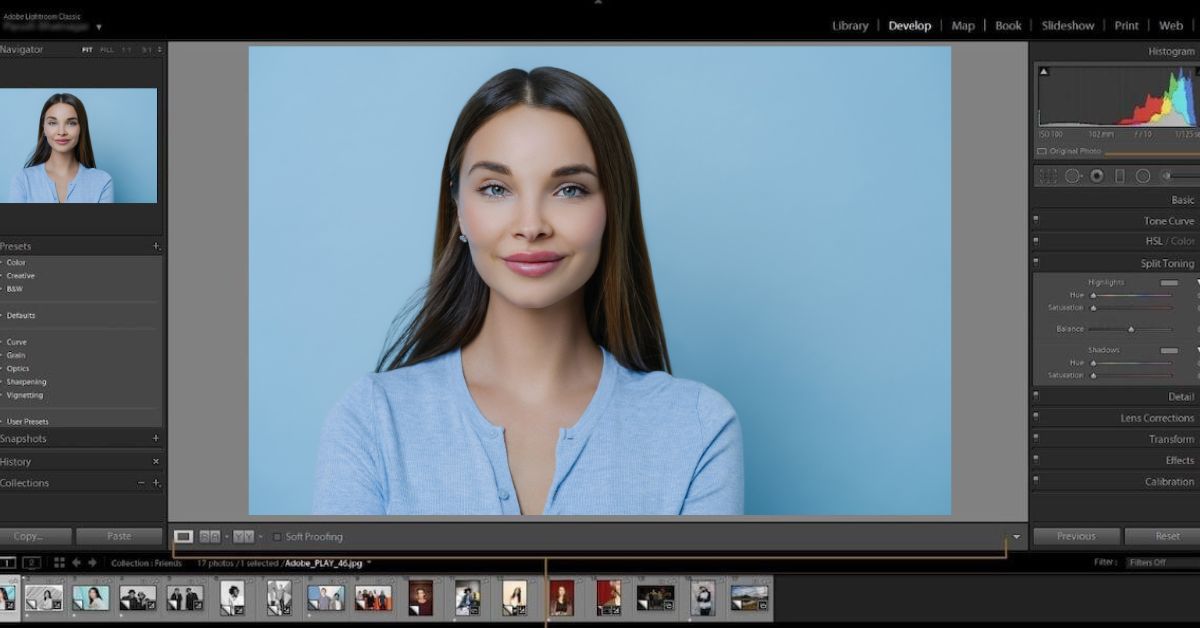1200x628 pixels.
Task: Click the Split Toning Balance slider
Action: [1131, 329]
